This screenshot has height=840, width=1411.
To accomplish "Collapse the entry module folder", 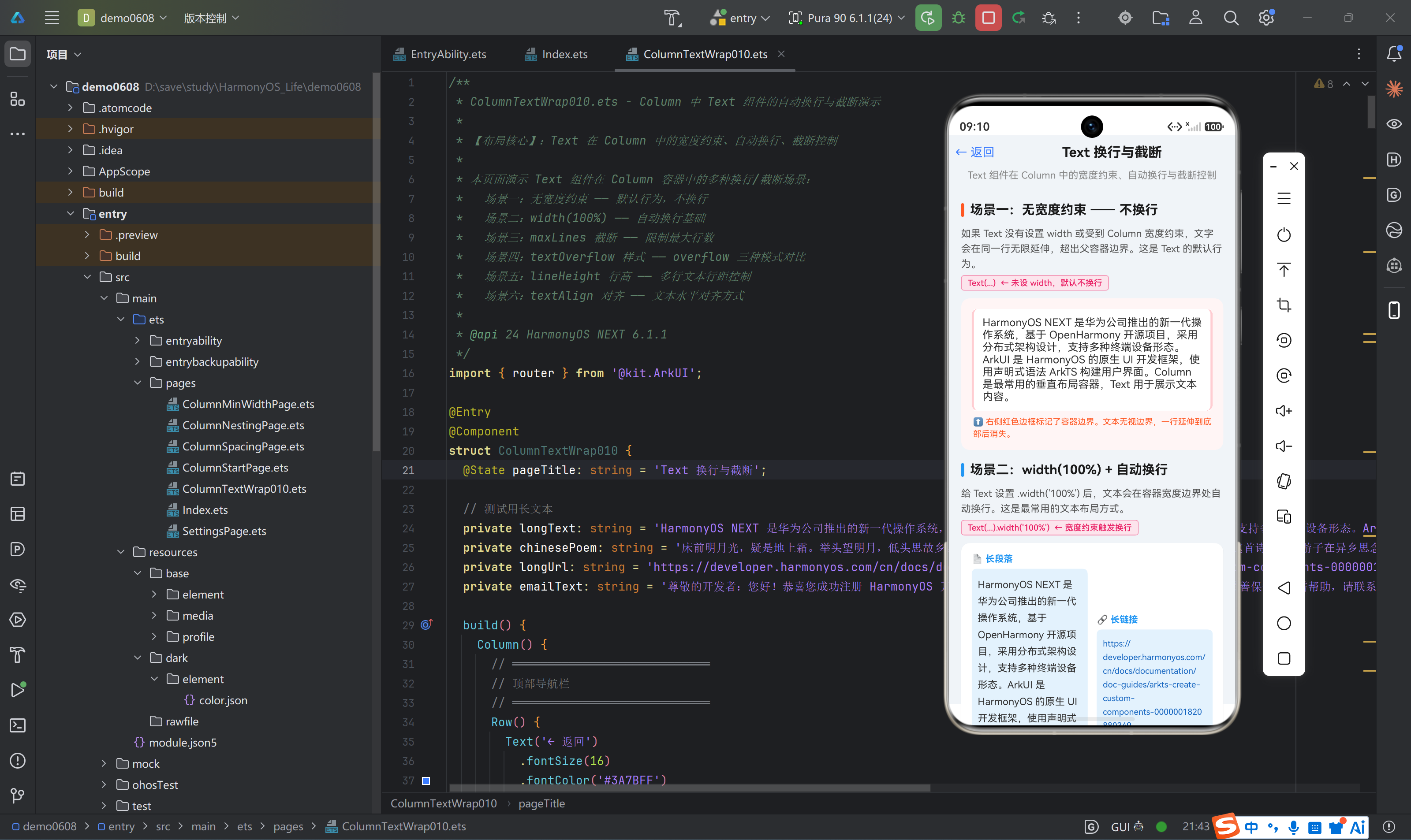I will [x=70, y=213].
